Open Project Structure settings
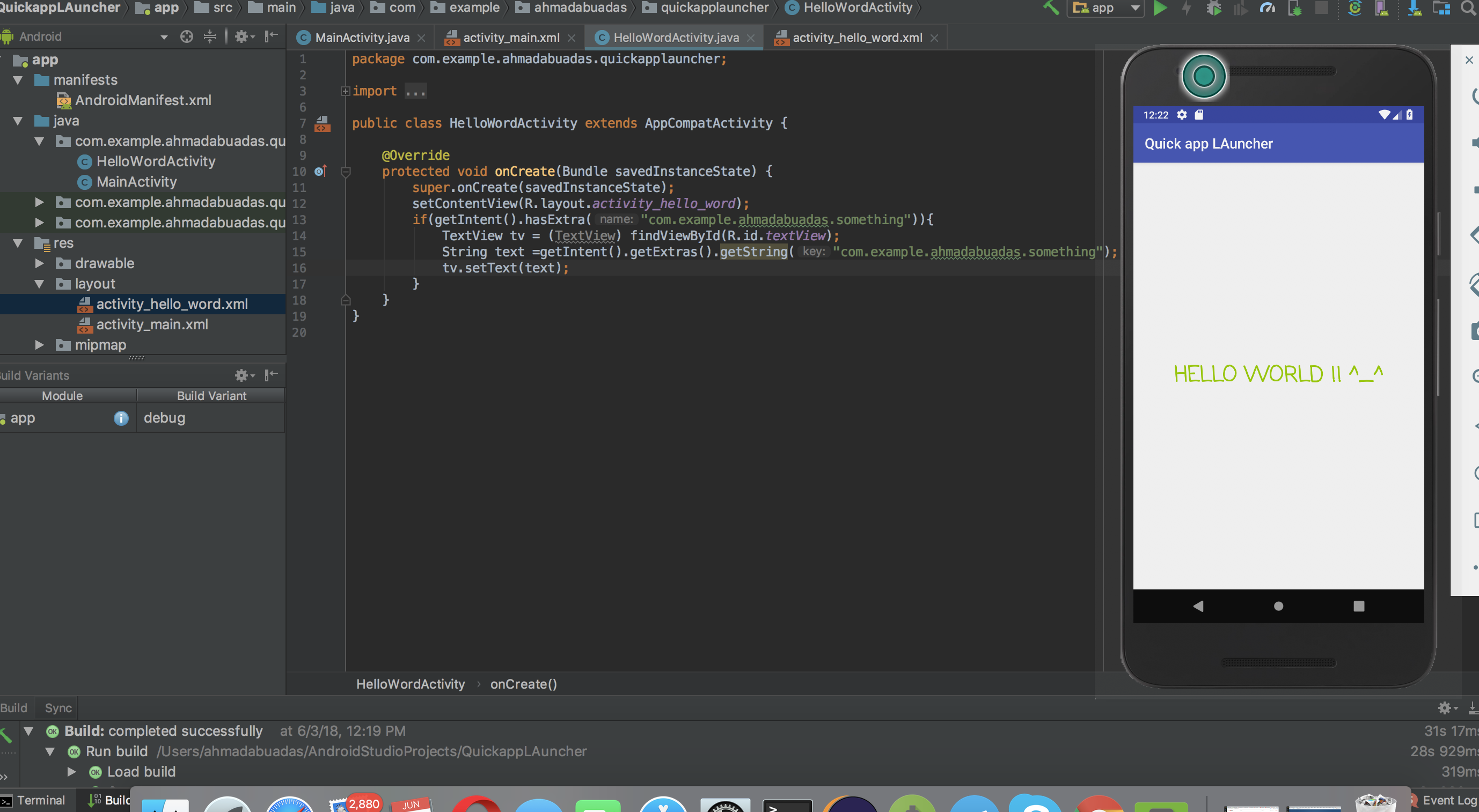1479x812 pixels. click(1441, 8)
